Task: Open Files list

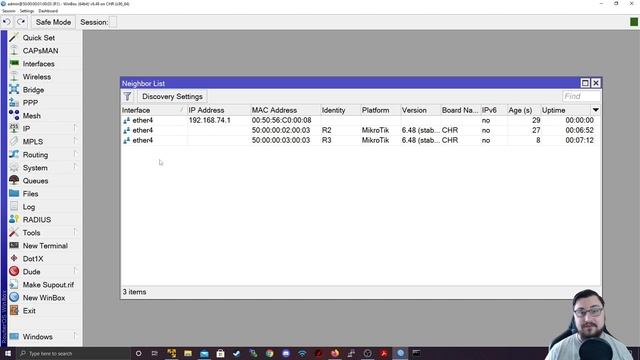Action: tap(30, 193)
